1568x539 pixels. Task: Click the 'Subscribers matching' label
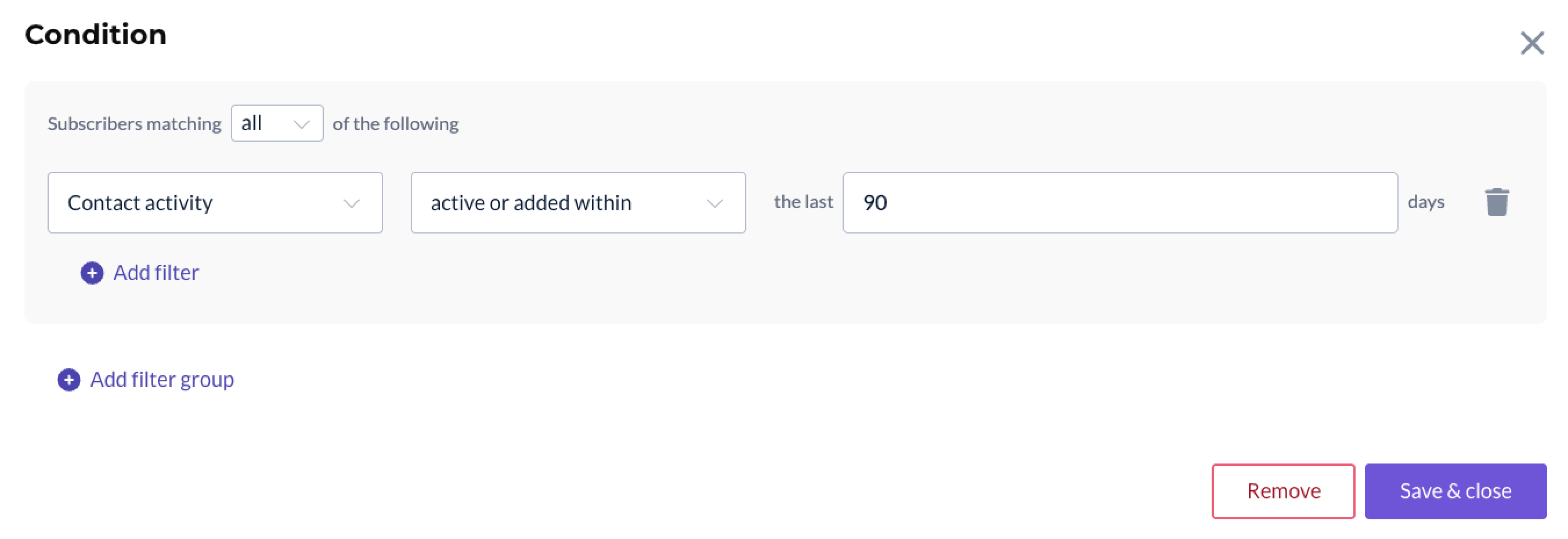click(134, 124)
